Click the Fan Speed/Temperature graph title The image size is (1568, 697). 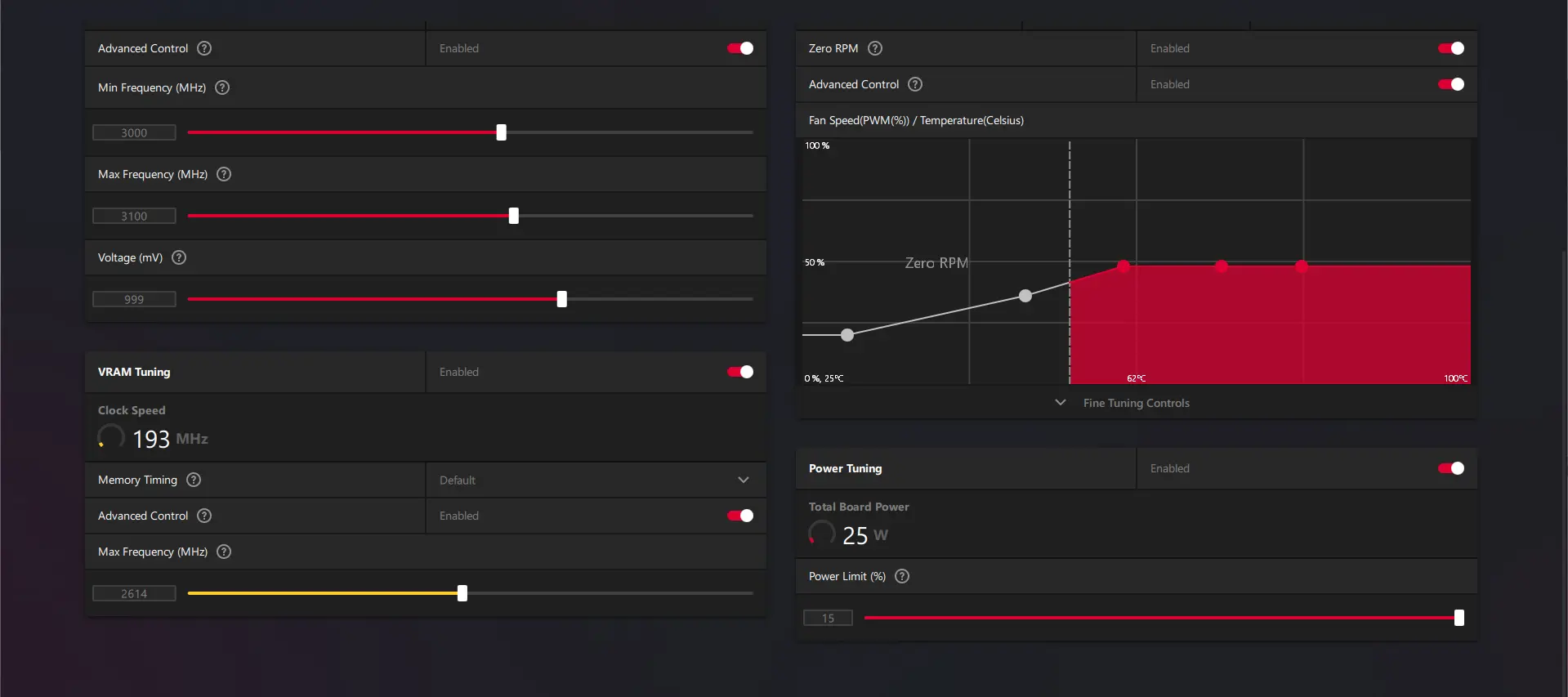916,120
